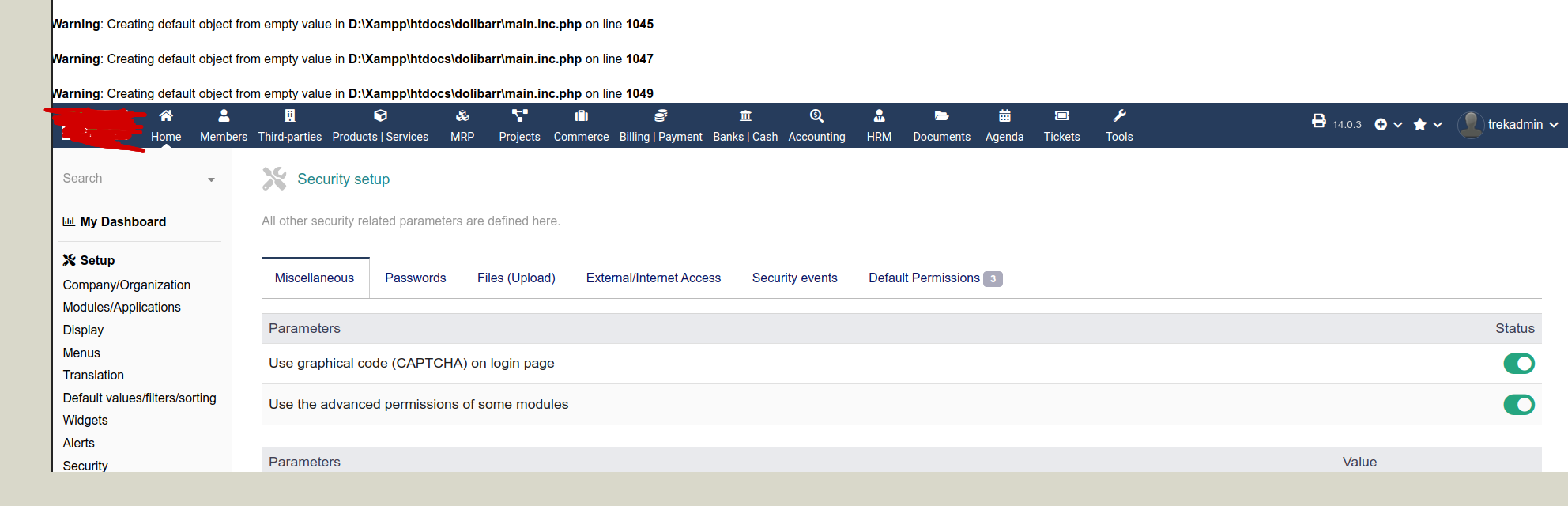Open the Agenda calendar icon
1568x506 pixels.
pyautogui.click(x=1004, y=115)
